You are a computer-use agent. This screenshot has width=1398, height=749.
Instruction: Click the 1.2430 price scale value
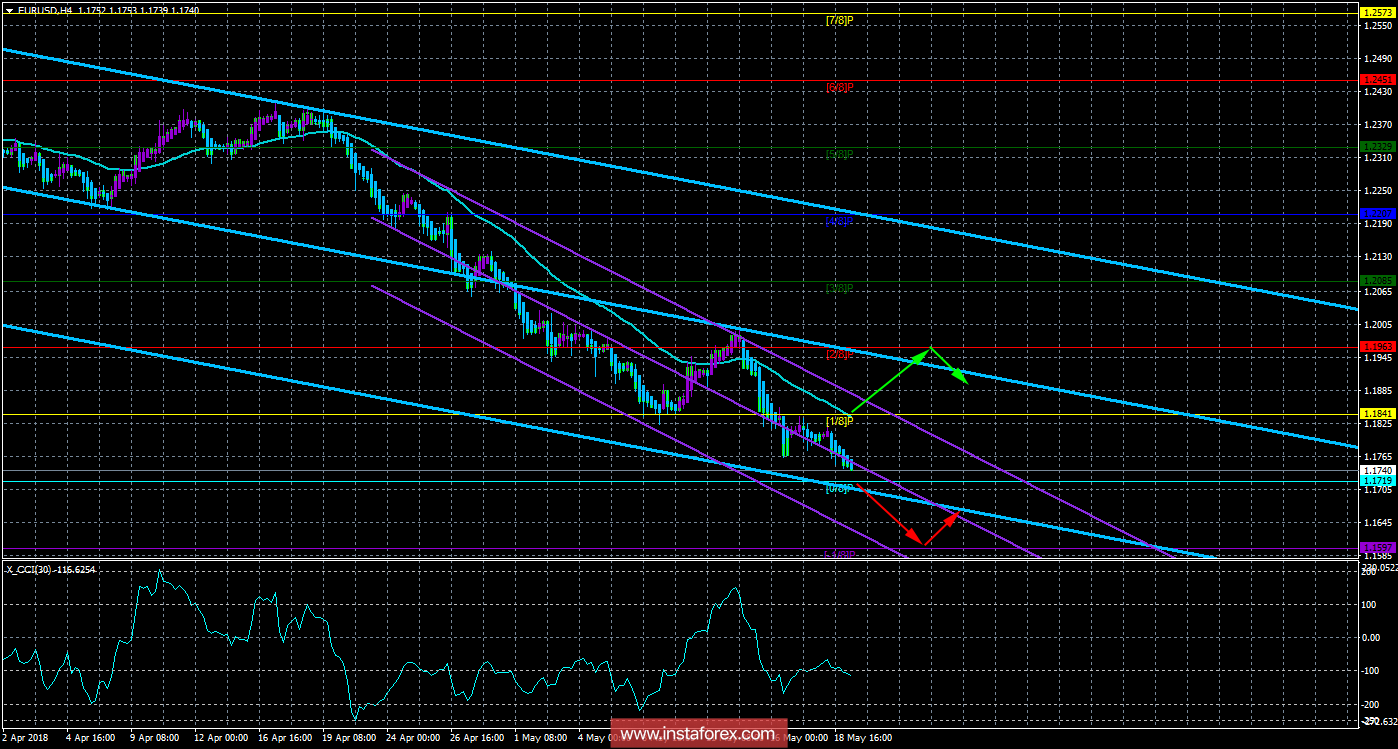tap(1377, 92)
